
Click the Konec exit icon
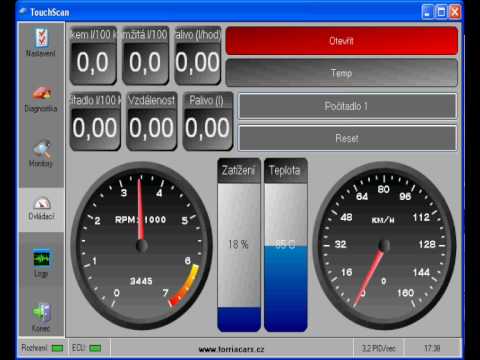41,312
